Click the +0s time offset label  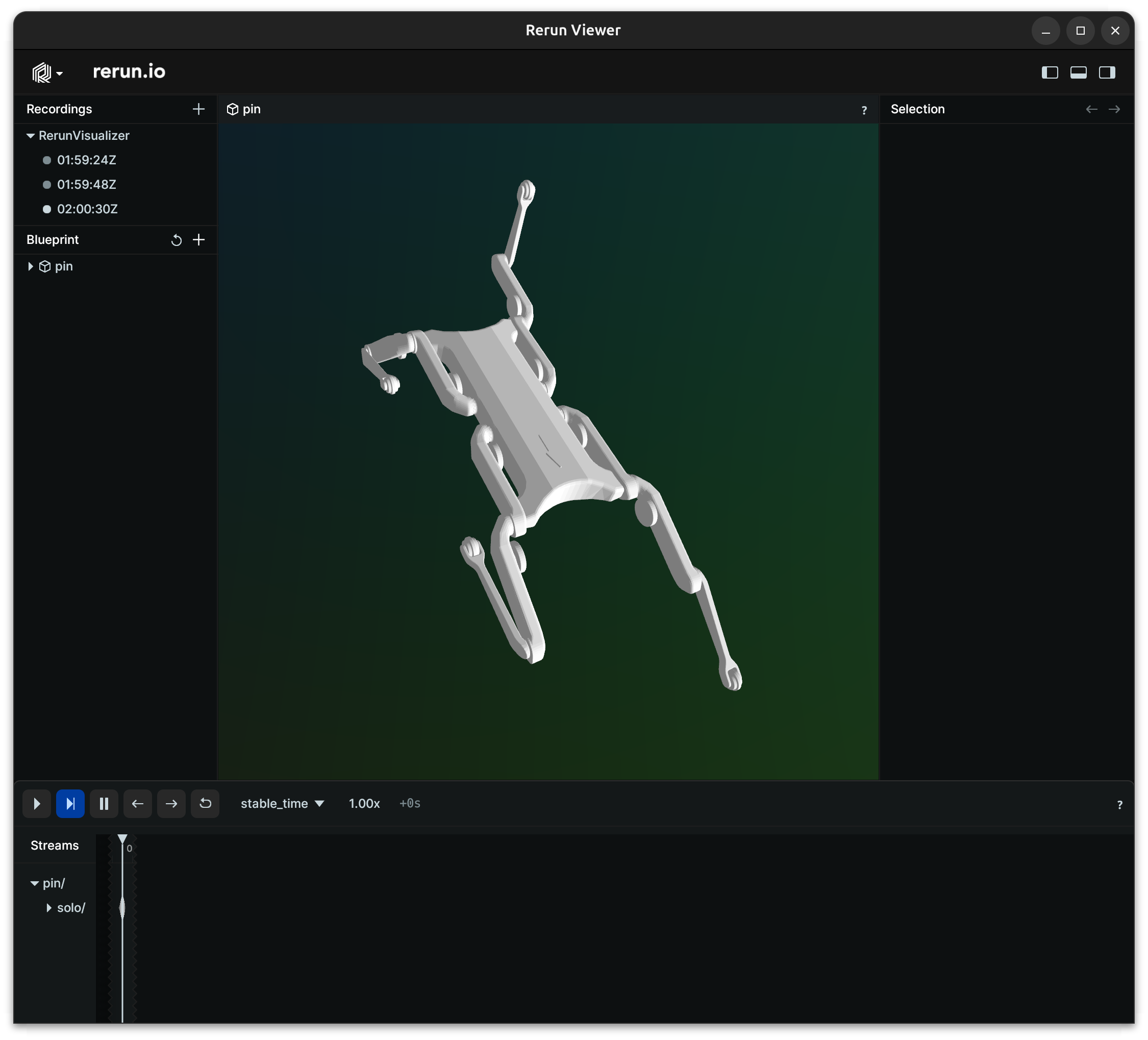(x=409, y=803)
